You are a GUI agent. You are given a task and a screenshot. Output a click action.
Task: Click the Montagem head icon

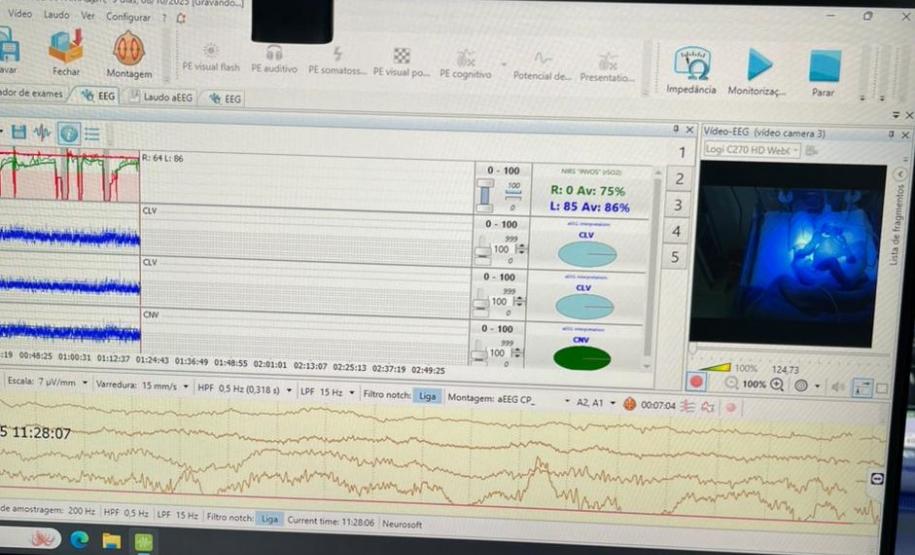[x=128, y=49]
